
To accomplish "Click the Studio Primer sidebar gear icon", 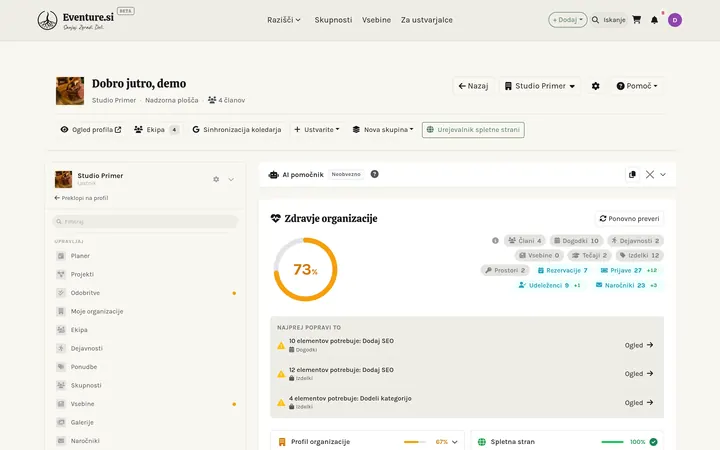I will click(x=216, y=179).
